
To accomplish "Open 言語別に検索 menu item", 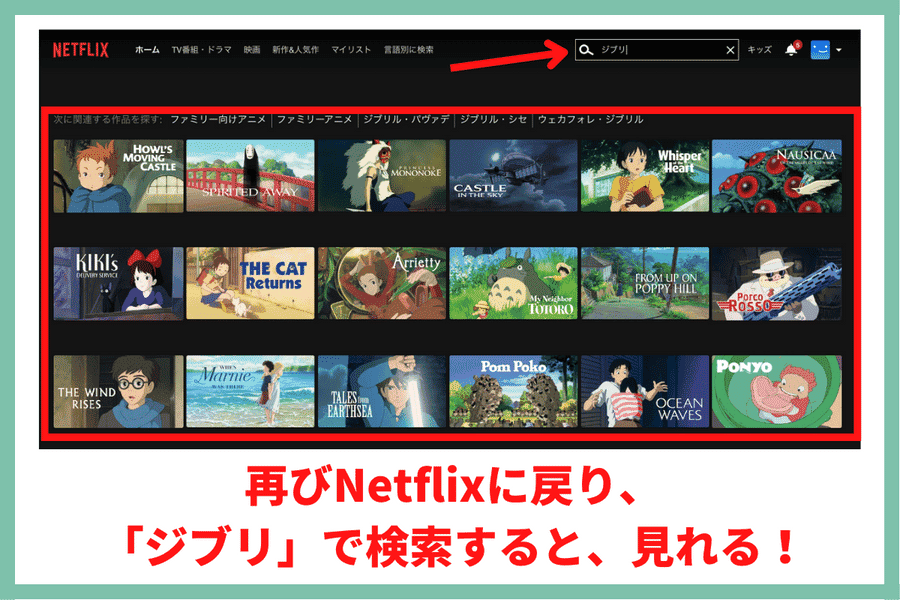I will click(409, 50).
